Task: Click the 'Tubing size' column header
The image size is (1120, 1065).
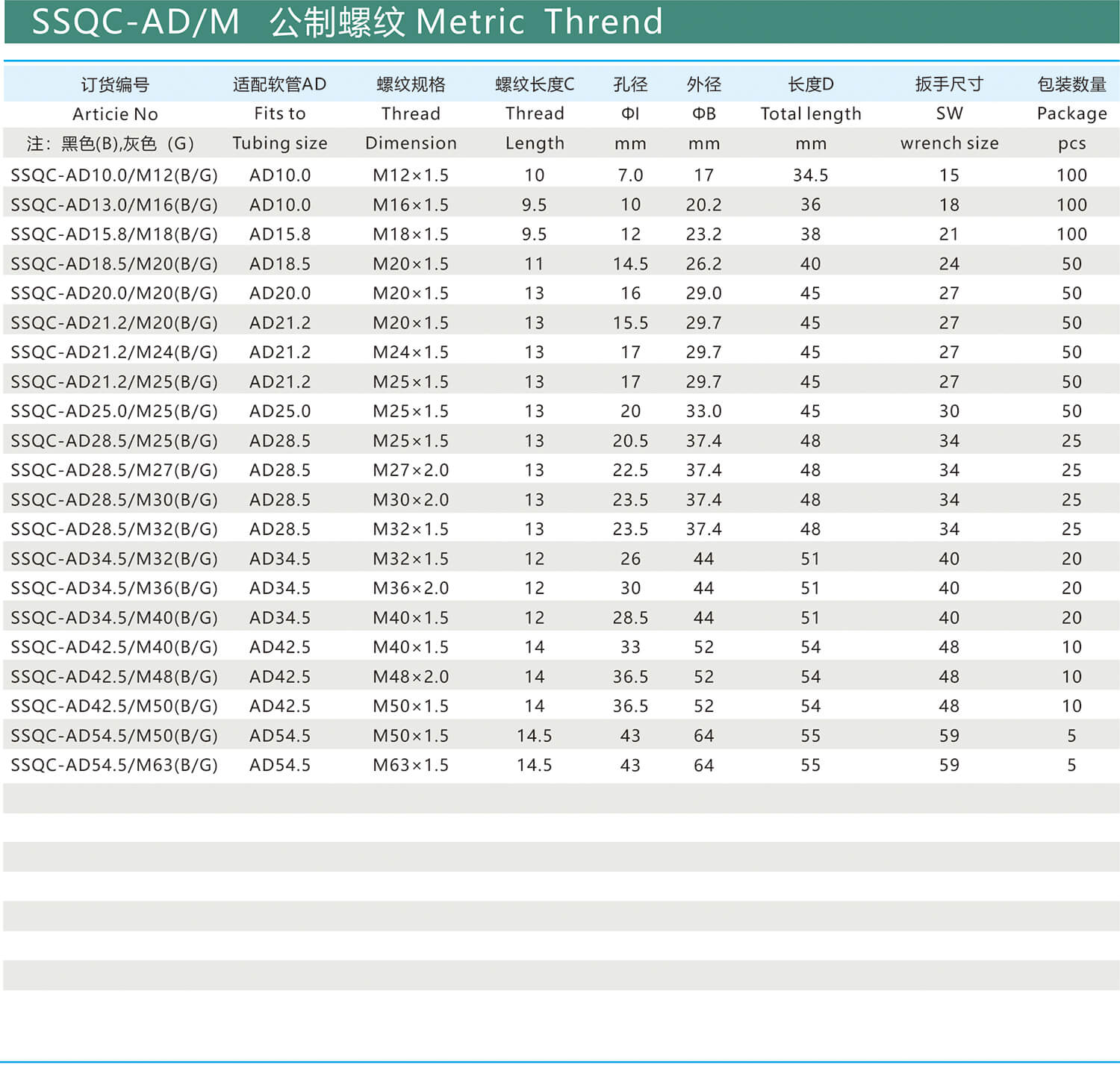Action: click(279, 143)
